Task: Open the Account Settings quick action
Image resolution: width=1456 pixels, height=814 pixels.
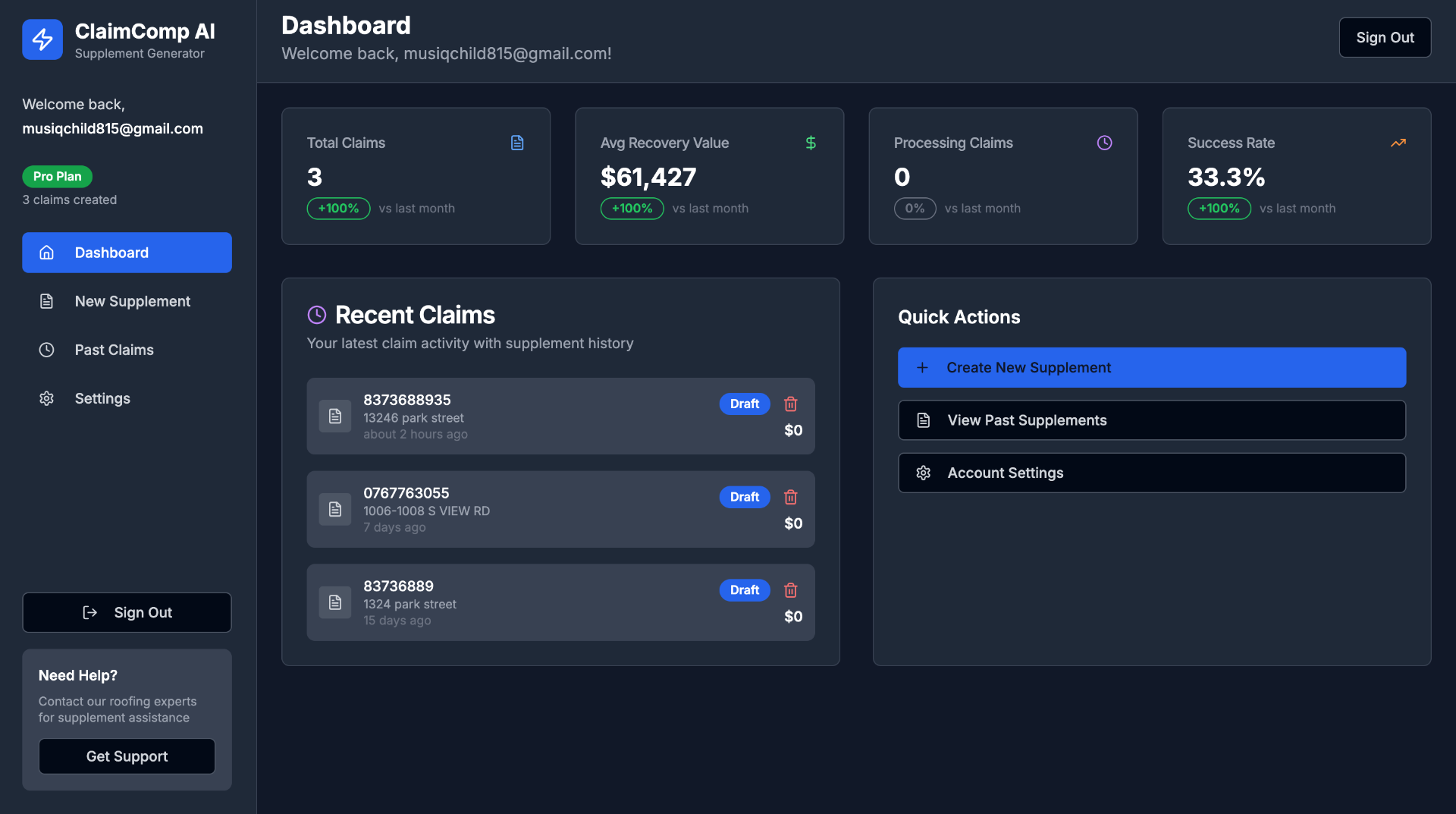Action: click(x=1152, y=473)
